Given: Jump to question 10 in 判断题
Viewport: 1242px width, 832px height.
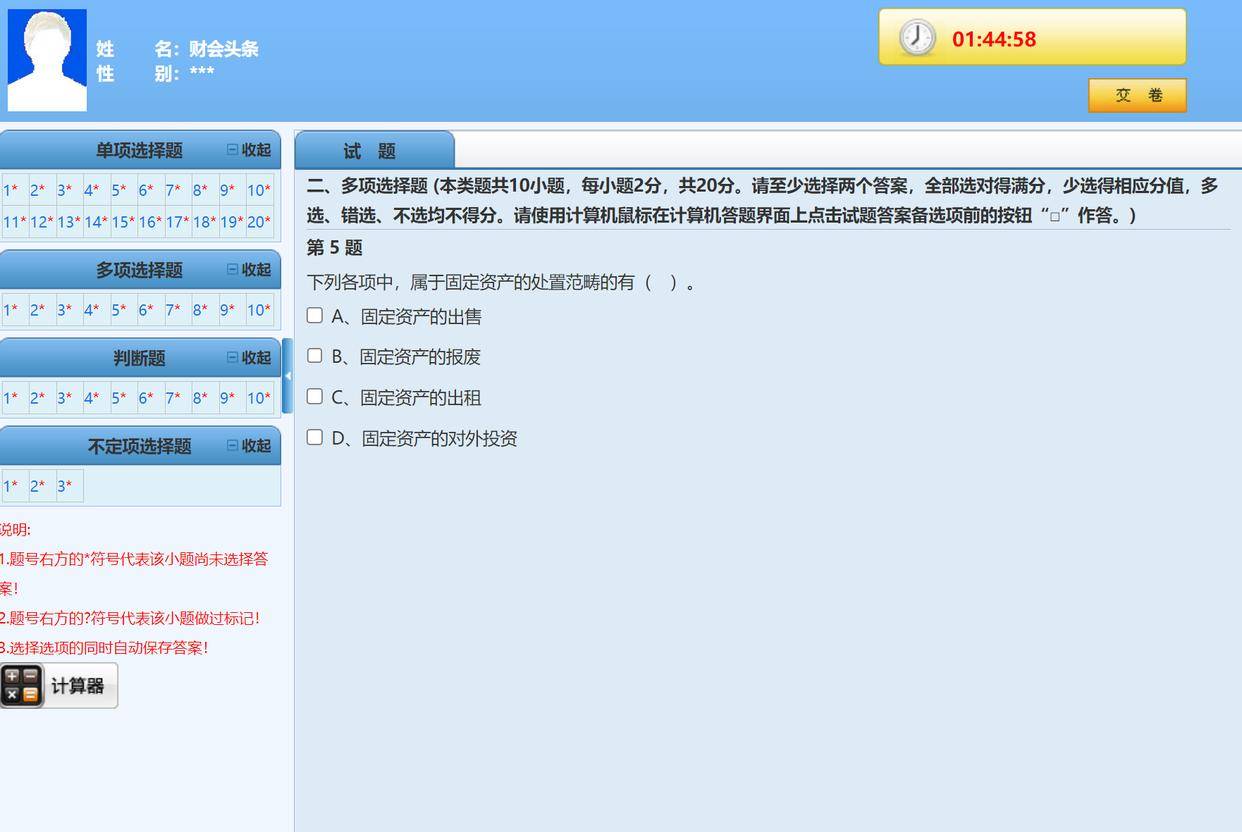Looking at the screenshot, I should (259, 398).
